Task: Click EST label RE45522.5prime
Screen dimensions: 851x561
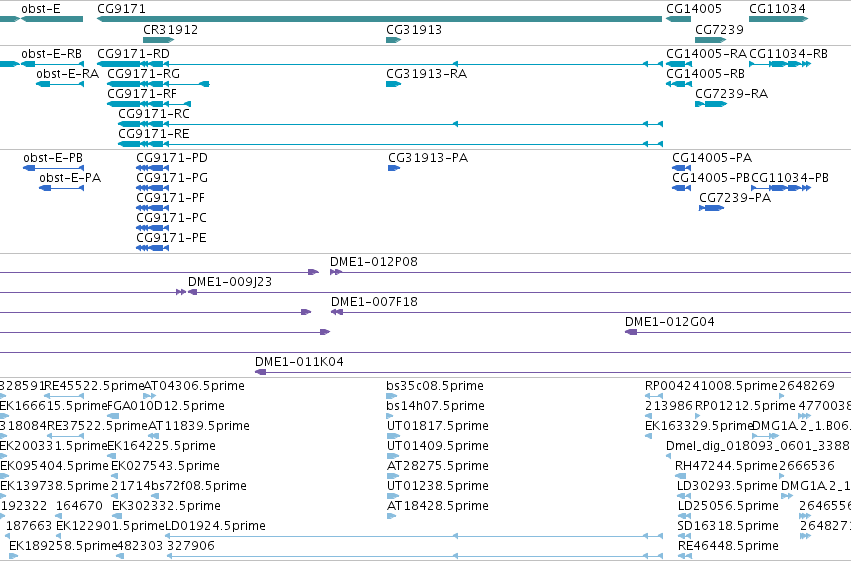Action: pos(94,386)
